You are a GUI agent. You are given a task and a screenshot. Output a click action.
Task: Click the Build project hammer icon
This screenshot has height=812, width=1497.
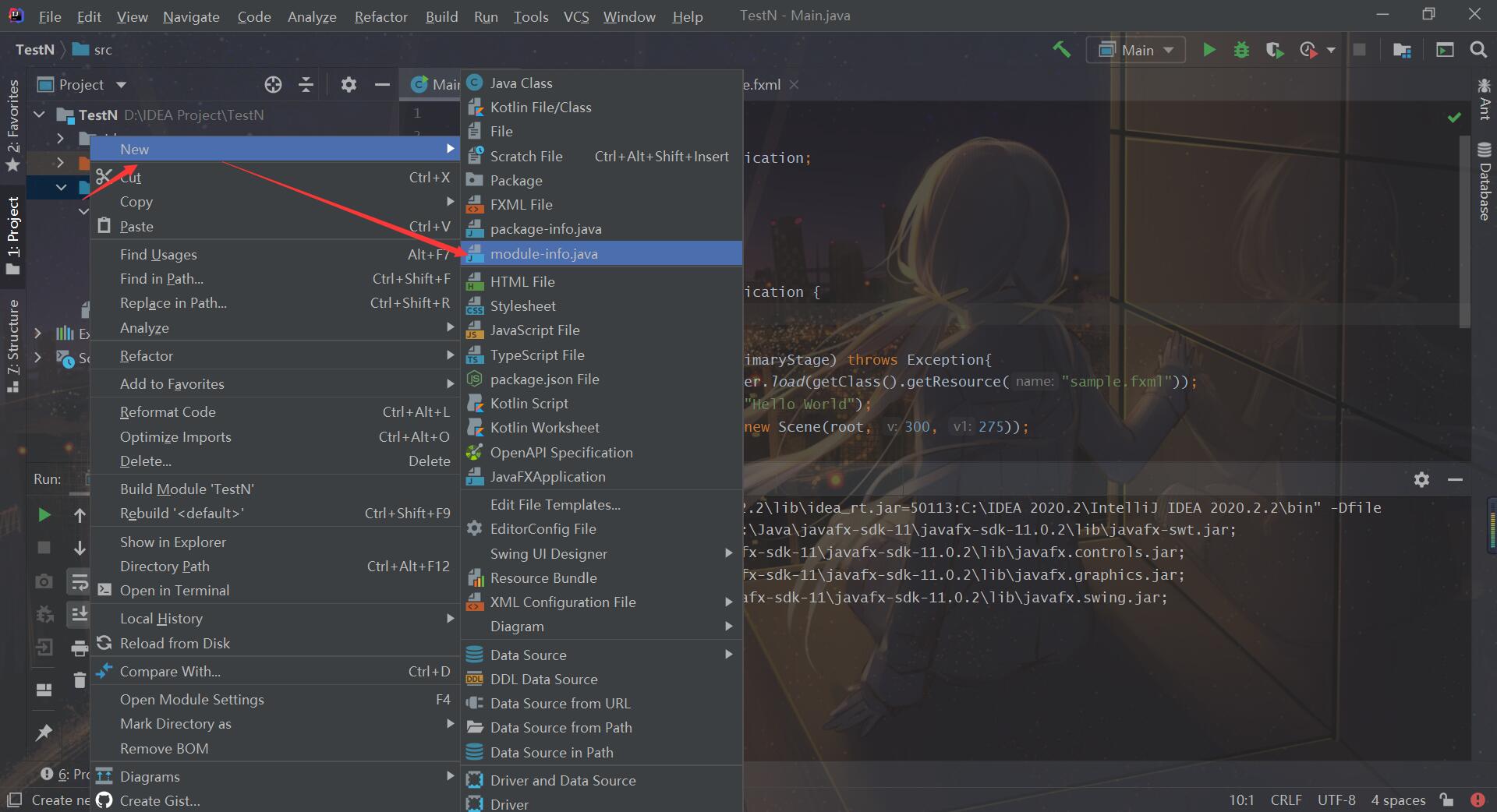1061,50
